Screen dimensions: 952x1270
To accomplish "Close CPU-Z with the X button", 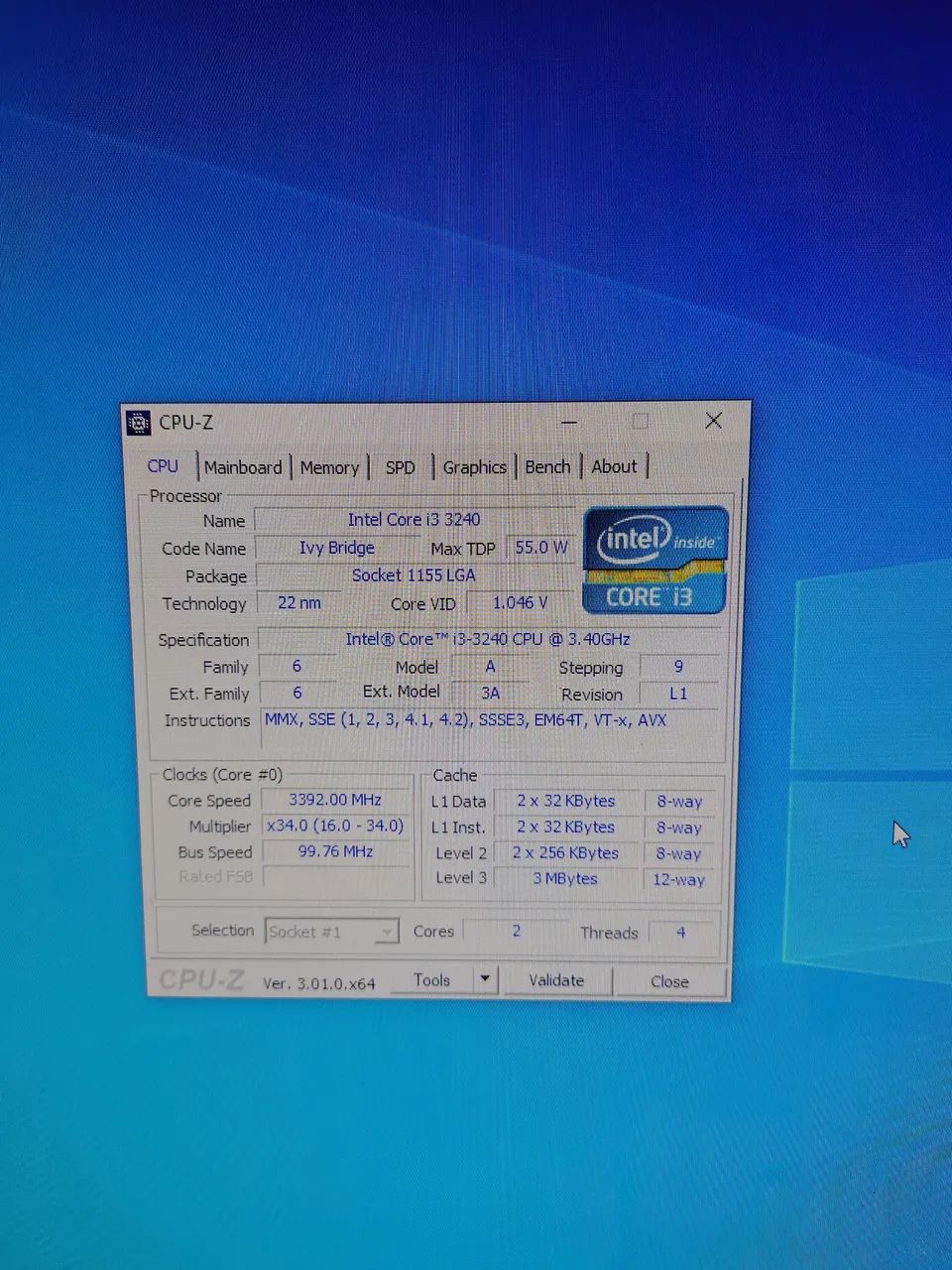I will tap(713, 421).
